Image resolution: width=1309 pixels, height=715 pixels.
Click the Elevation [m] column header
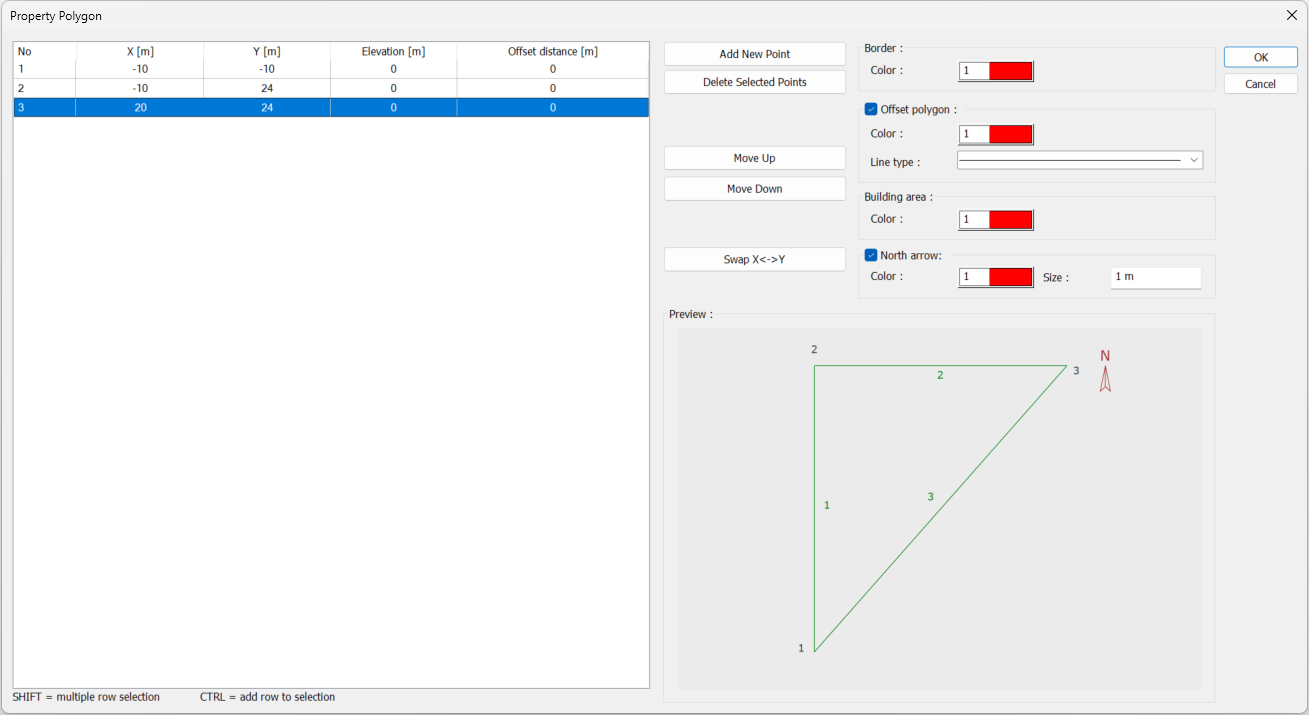click(393, 51)
